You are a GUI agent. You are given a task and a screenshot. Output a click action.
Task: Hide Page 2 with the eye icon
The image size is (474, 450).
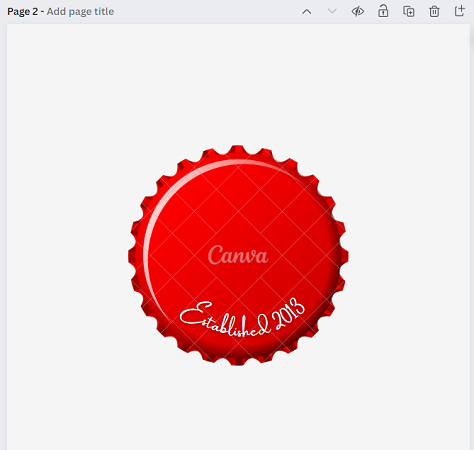coord(358,12)
